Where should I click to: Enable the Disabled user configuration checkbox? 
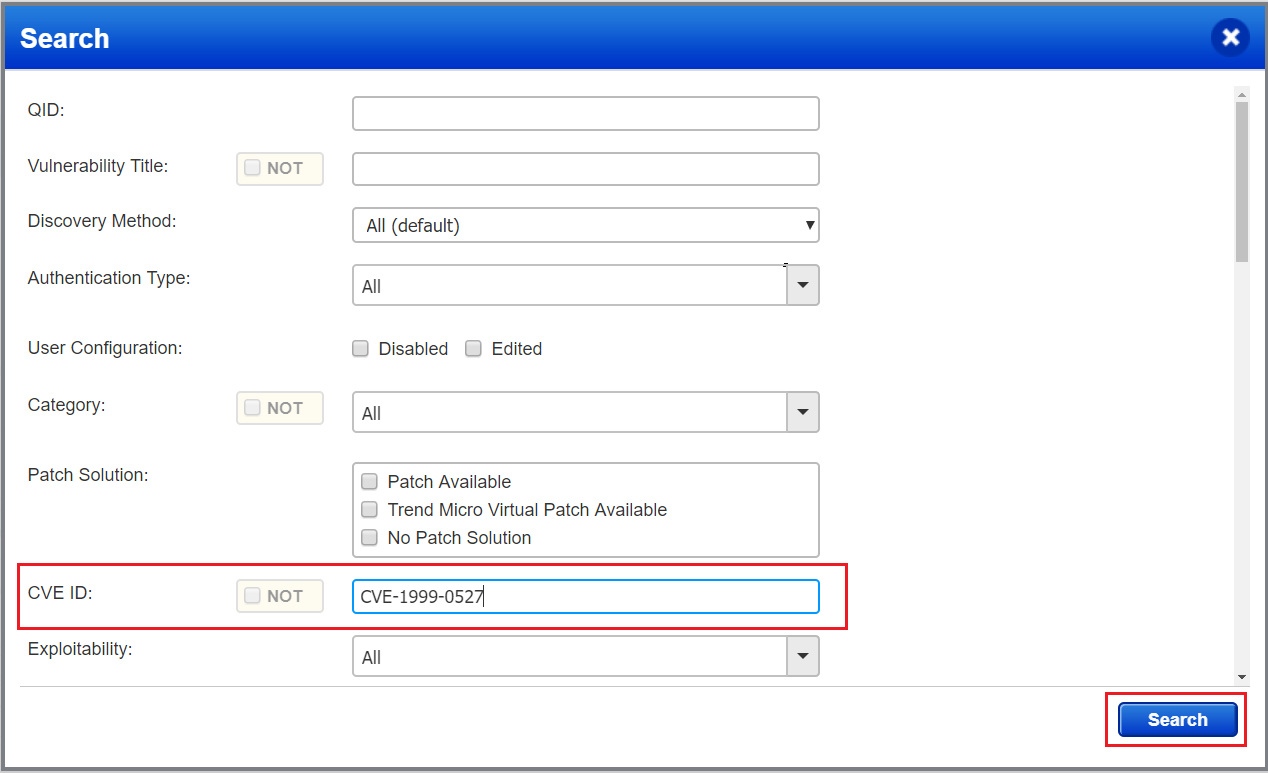point(360,348)
